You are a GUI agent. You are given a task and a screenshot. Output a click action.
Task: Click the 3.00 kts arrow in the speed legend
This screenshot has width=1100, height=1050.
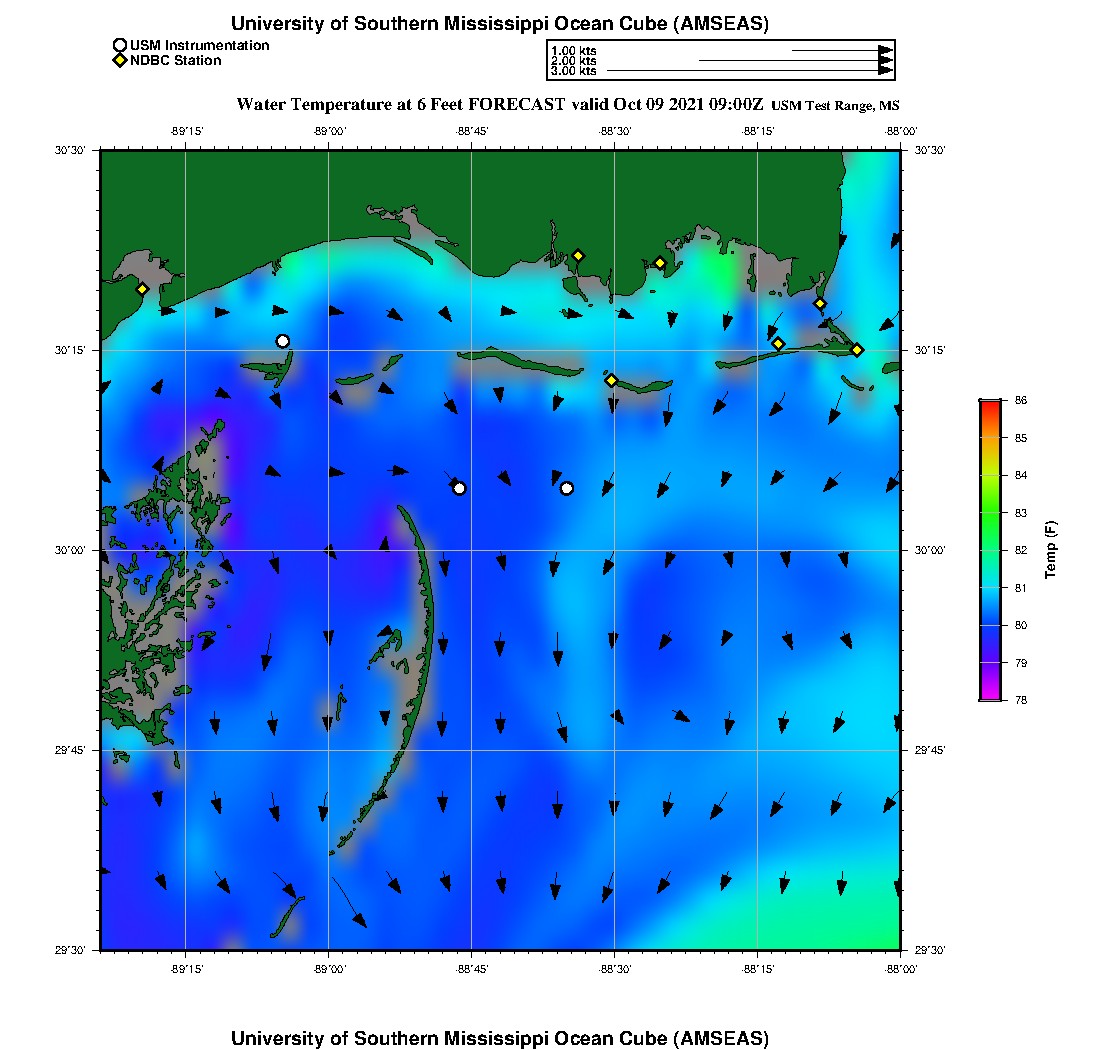(750, 71)
